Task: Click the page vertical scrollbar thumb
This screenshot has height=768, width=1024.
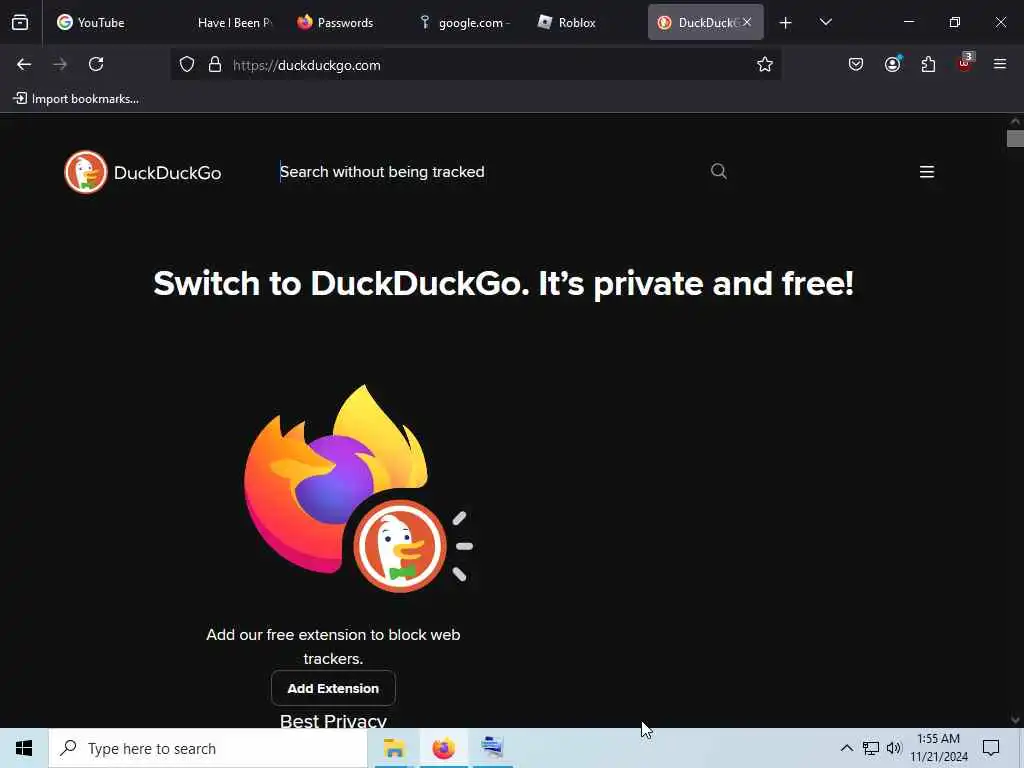Action: pos(1015,138)
